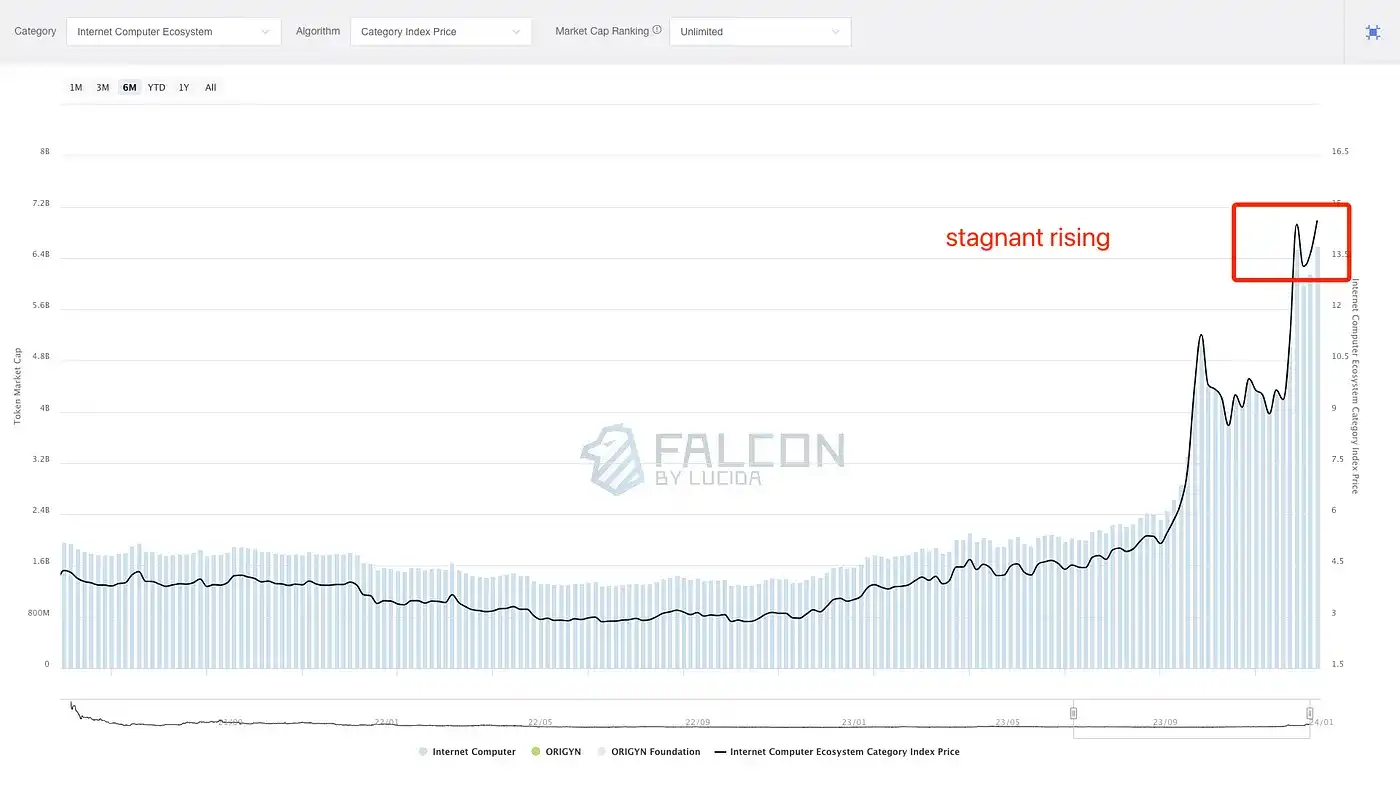1400x788 pixels.
Task: Switch to the 1Y time range
Action: (184, 88)
